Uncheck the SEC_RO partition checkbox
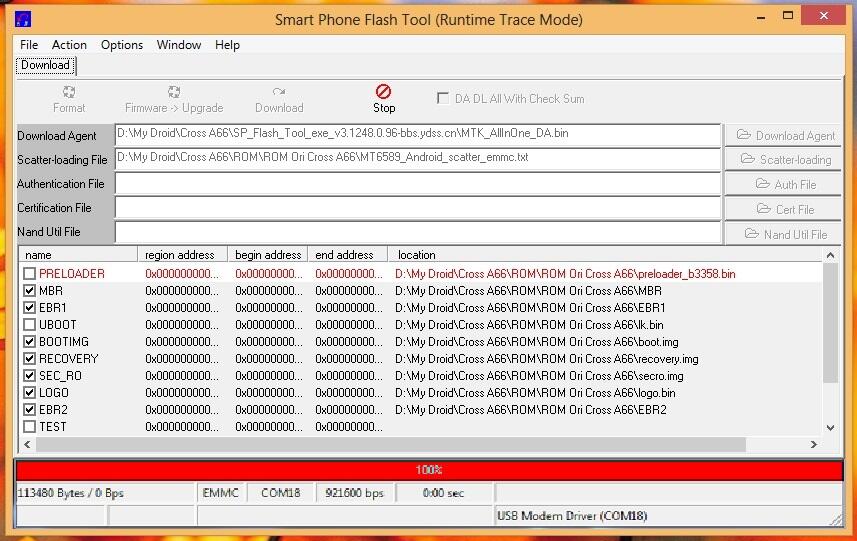This screenshot has width=857, height=541. [30, 375]
